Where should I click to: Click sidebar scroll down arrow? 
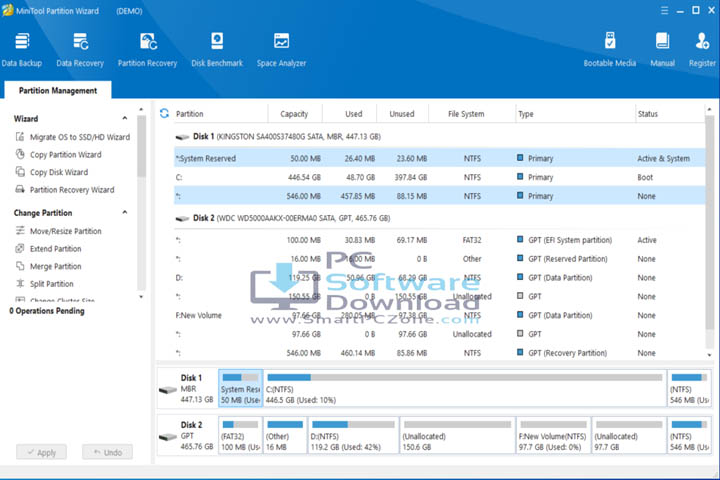pyautogui.click(x=141, y=297)
